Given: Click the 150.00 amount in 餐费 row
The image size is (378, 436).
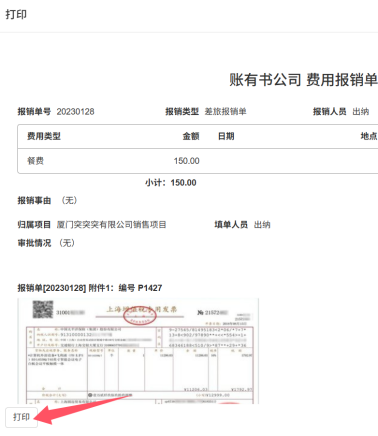Looking at the screenshot, I should point(186,161).
